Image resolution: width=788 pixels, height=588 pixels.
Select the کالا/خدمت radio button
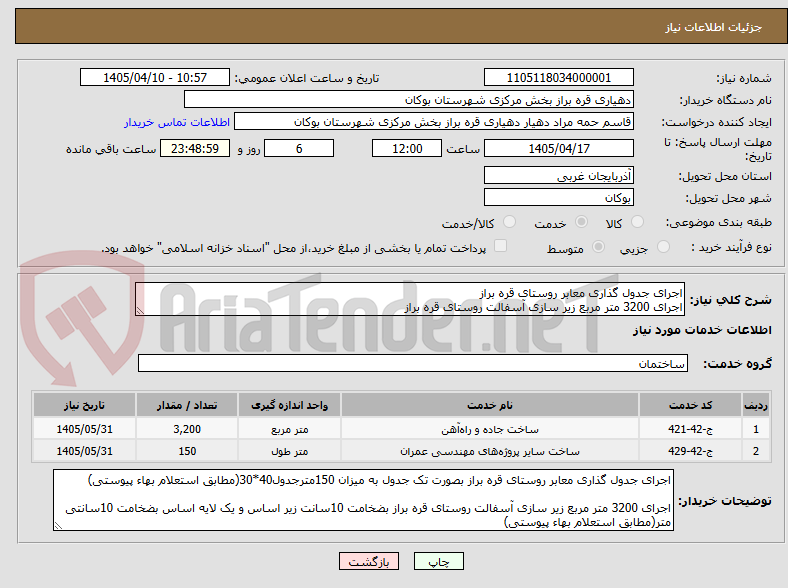click(509, 222)
